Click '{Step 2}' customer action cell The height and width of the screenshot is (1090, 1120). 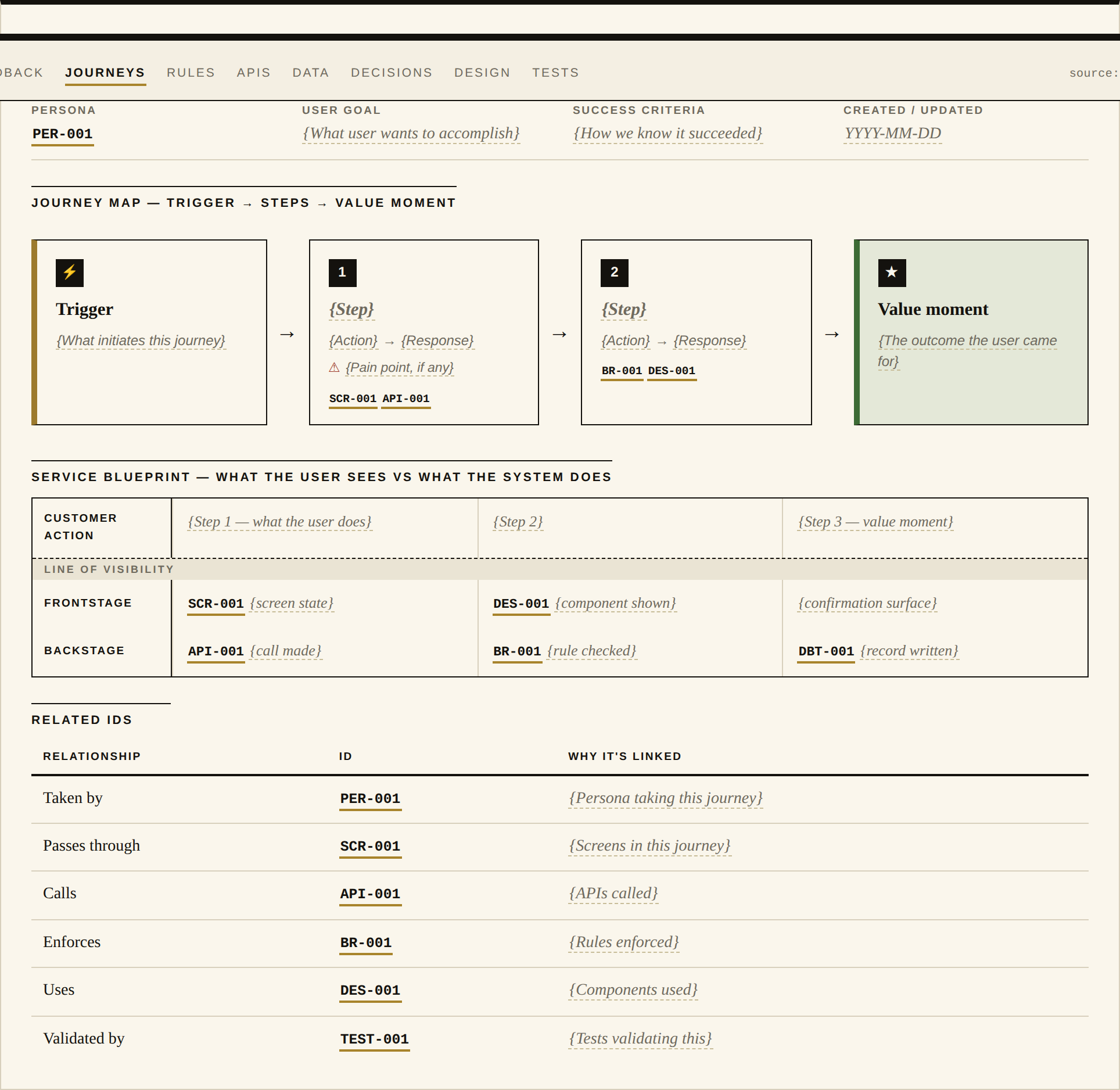coord(518,522)
